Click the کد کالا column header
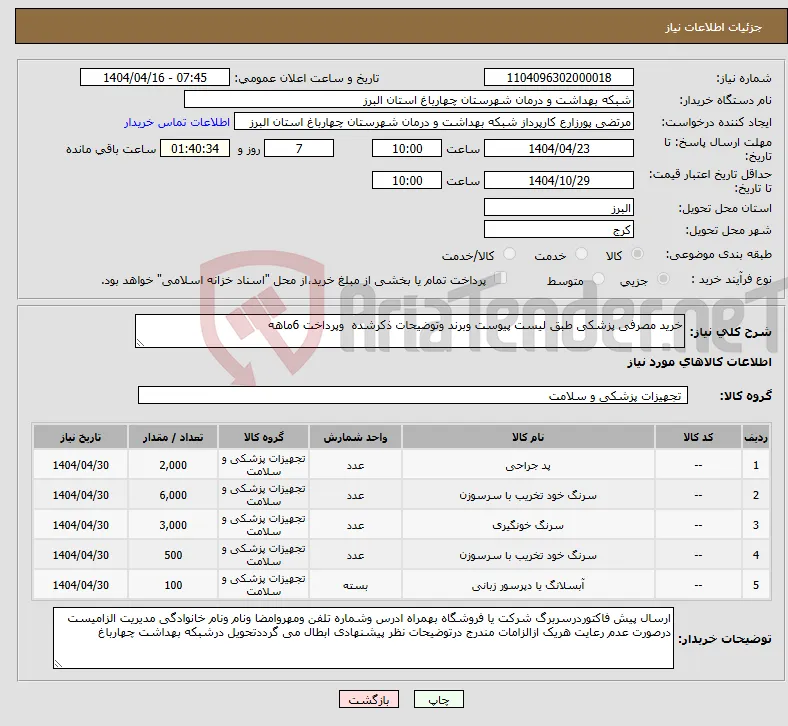This screenshot has height=726, width=788. [x=699, y=437]
